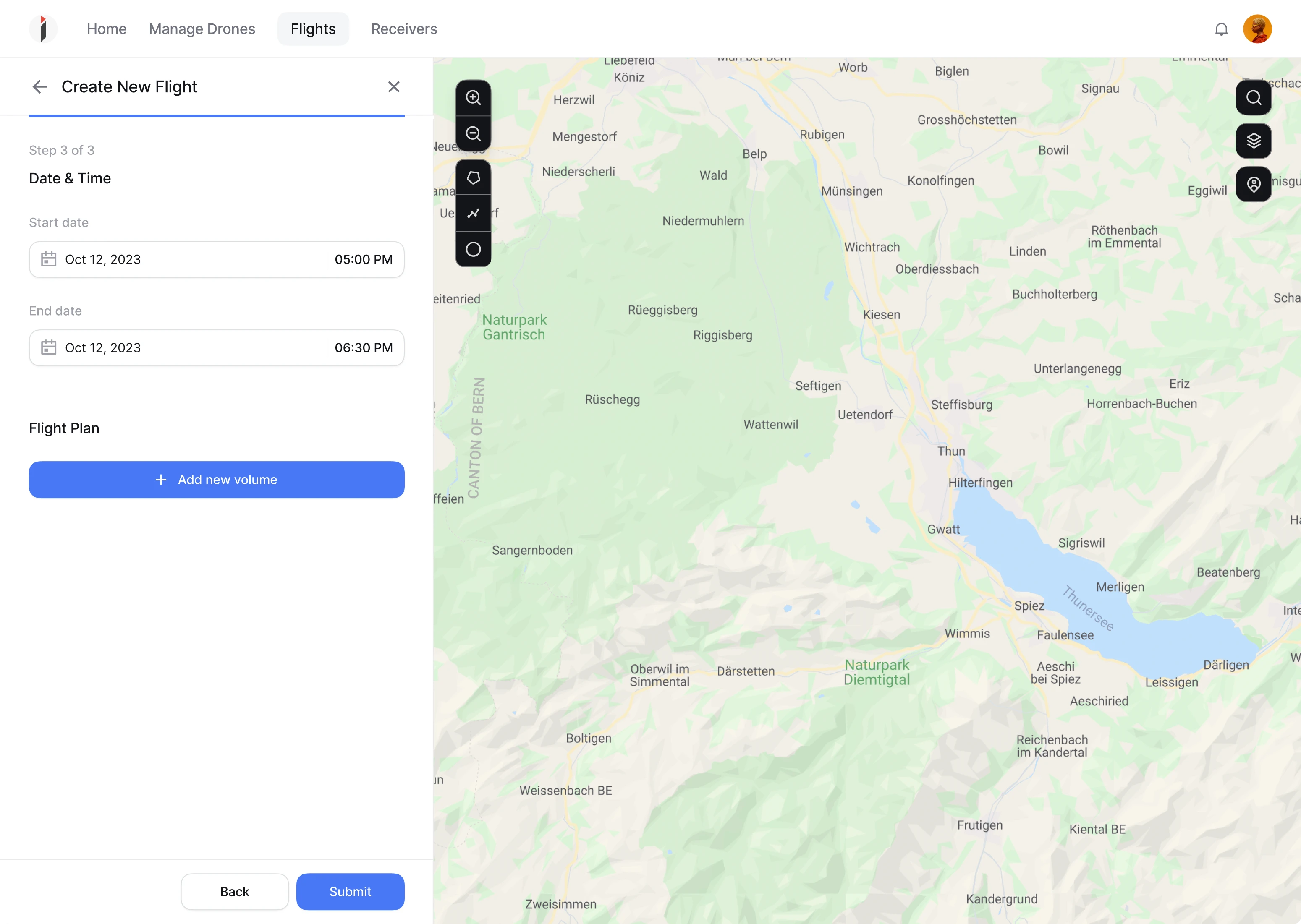Open the start date calendar picker

(x=49, y=259)
